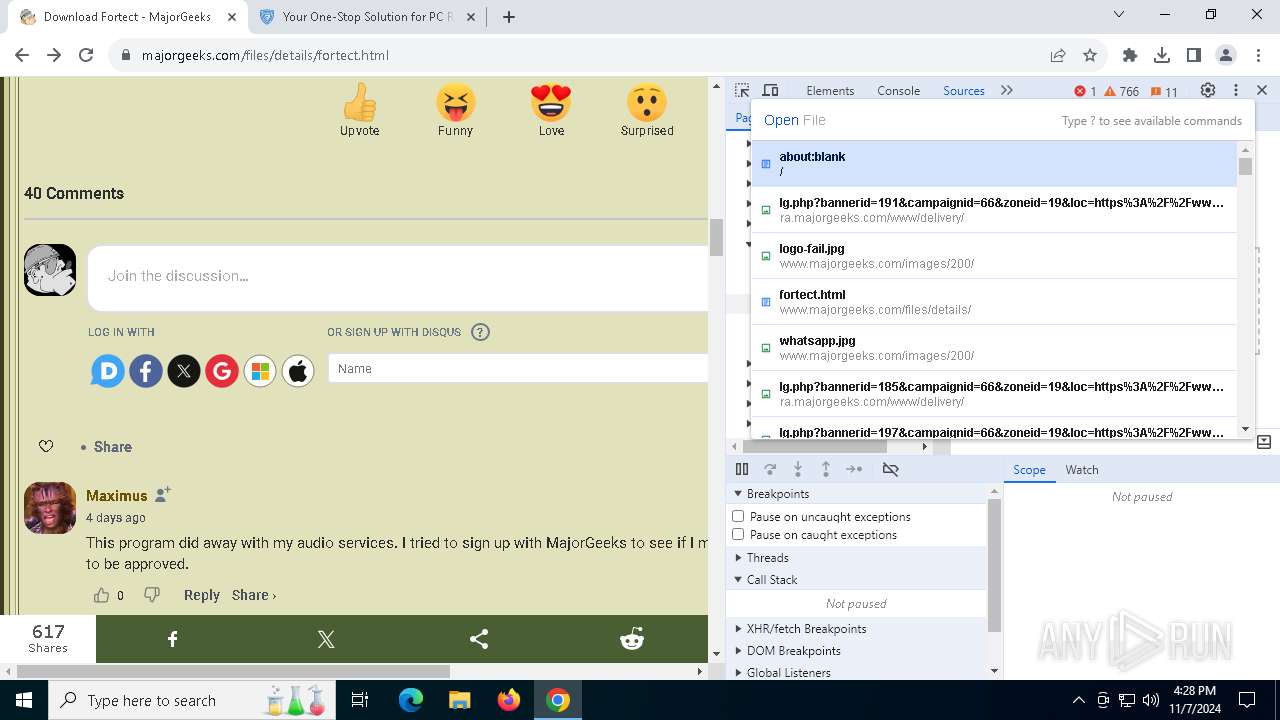Click the Open File search field
The height and width of the screenshot is (720, 1280).
pyautogui.click(x=1002, y=120)
